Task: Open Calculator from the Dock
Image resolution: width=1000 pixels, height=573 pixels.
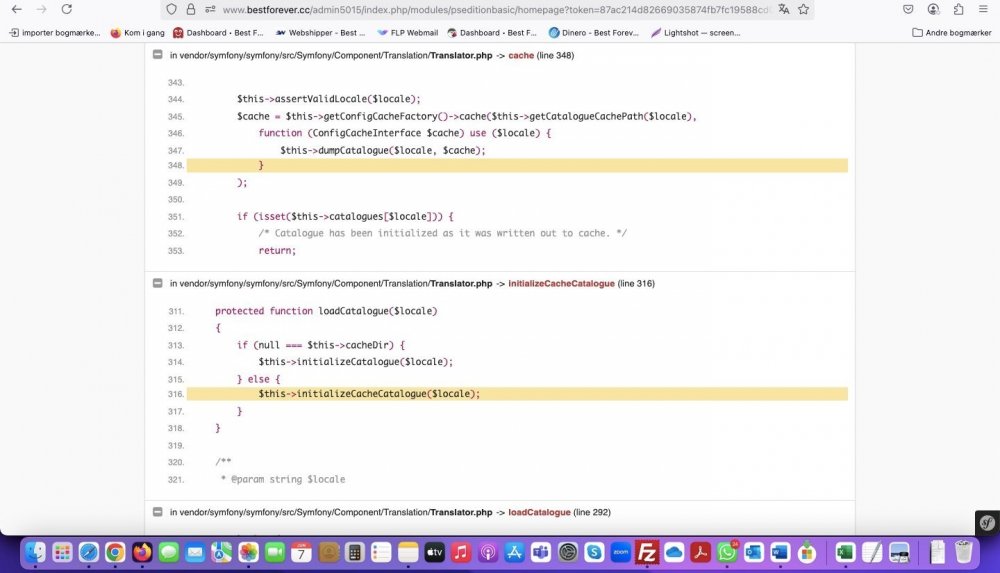Action: [355, 552]
